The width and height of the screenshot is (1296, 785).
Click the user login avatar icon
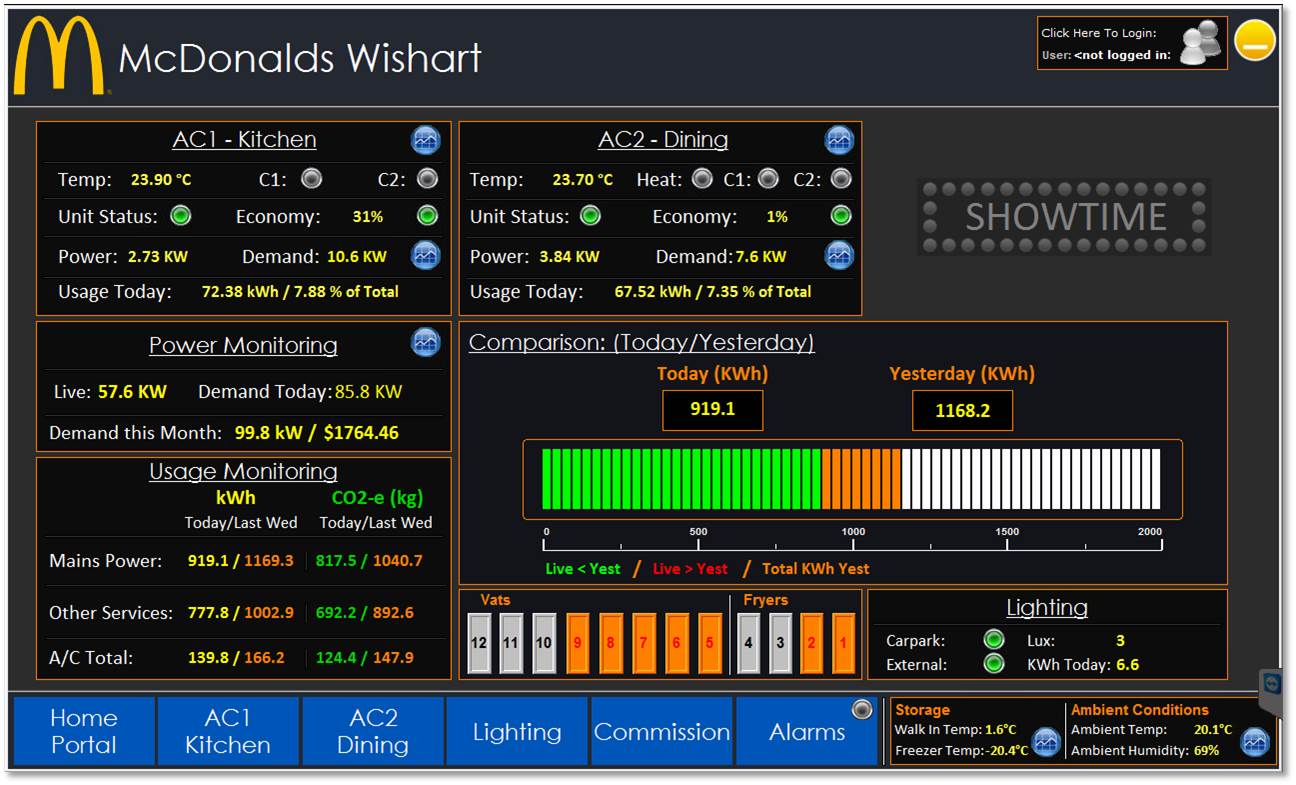(1201, 43)
